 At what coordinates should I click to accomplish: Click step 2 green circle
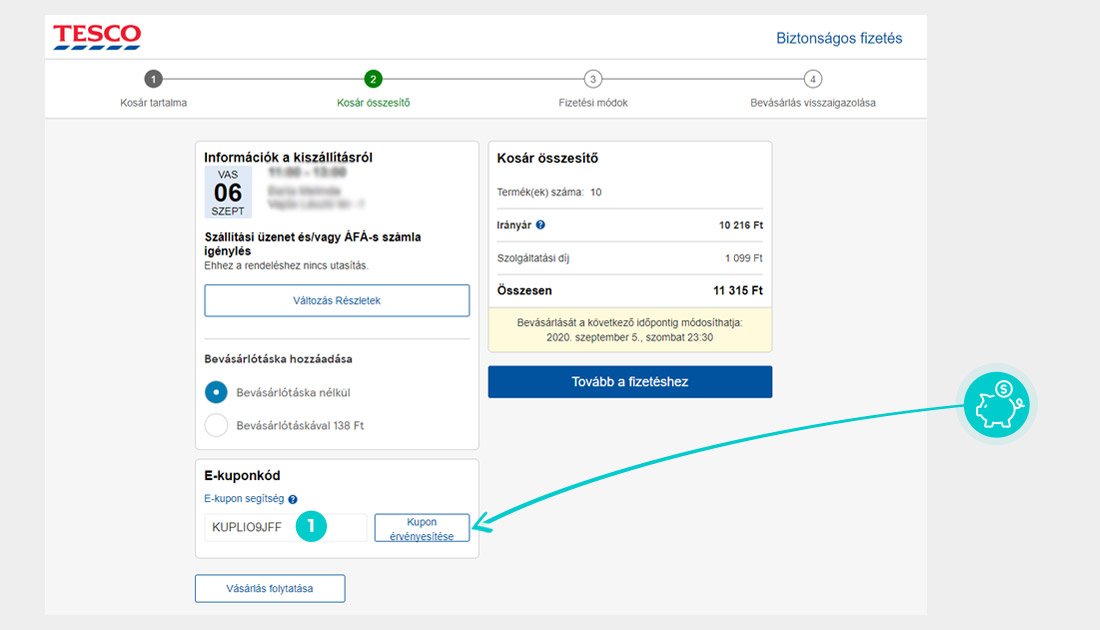click(373, 79)
